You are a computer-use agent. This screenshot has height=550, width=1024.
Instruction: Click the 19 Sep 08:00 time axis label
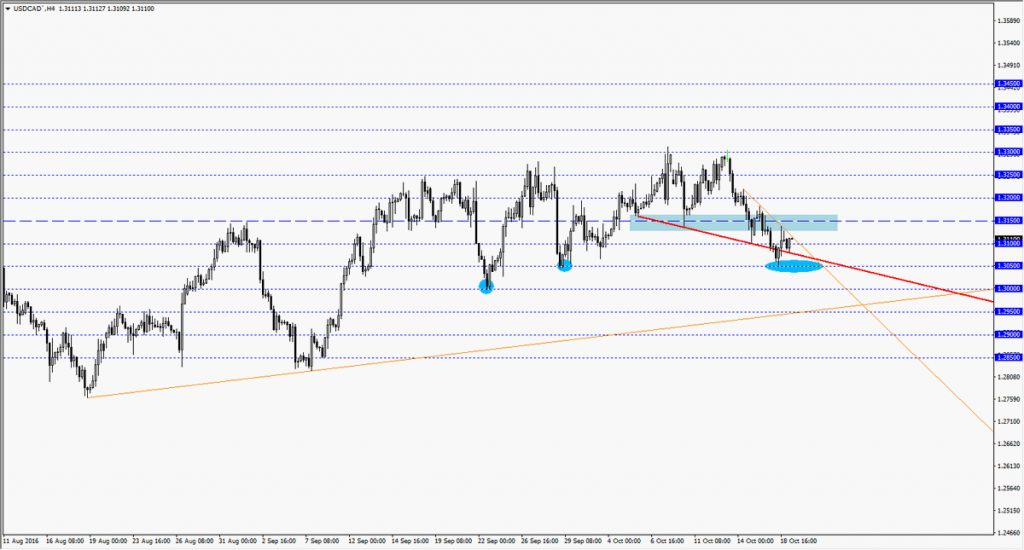pos(453,542)
